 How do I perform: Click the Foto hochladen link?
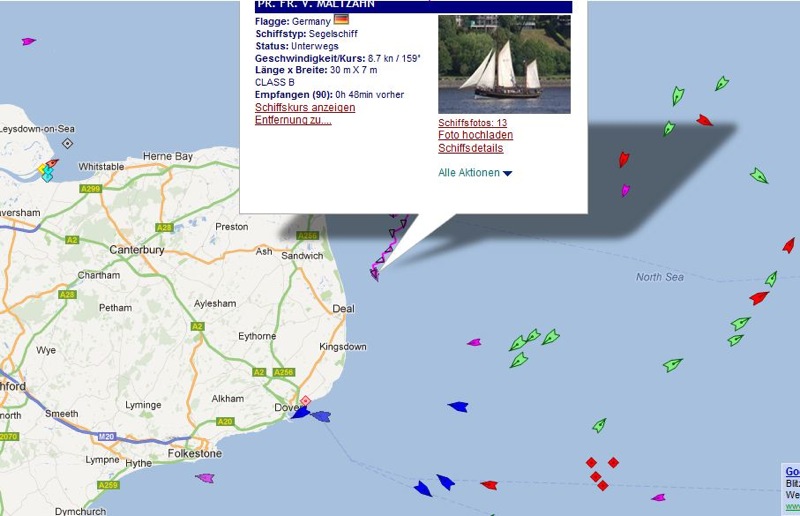(x=475, y=135)
